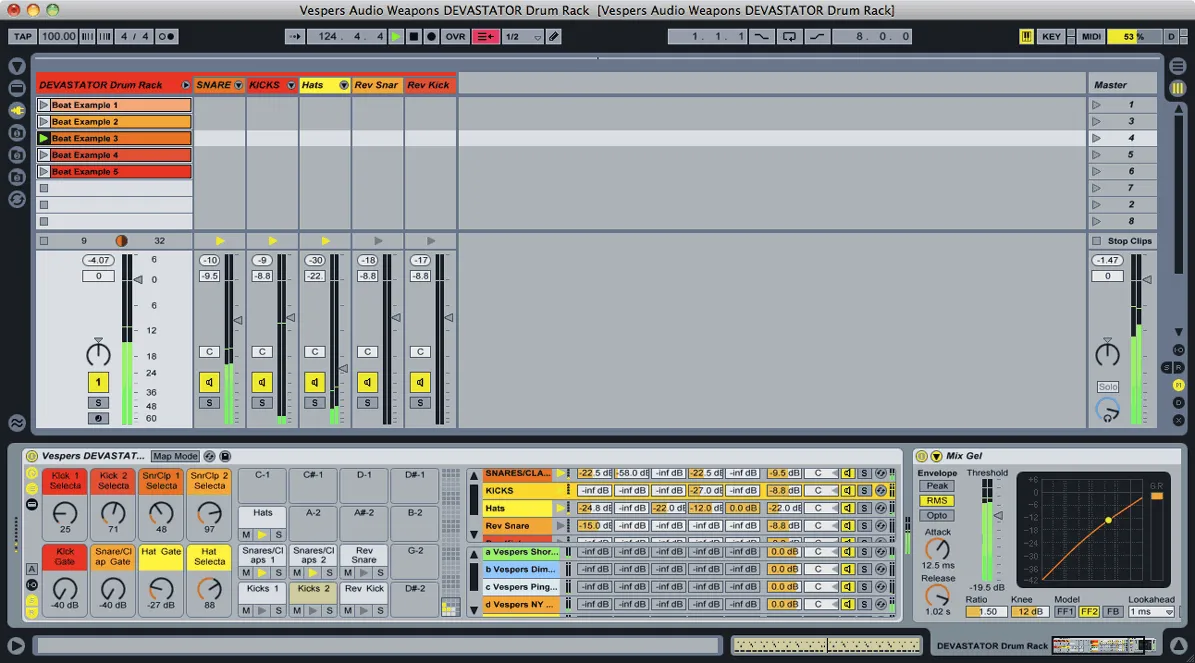1195x663 pixels.
Task: Show or hide the browser triangle
Action: pos(17,66)
